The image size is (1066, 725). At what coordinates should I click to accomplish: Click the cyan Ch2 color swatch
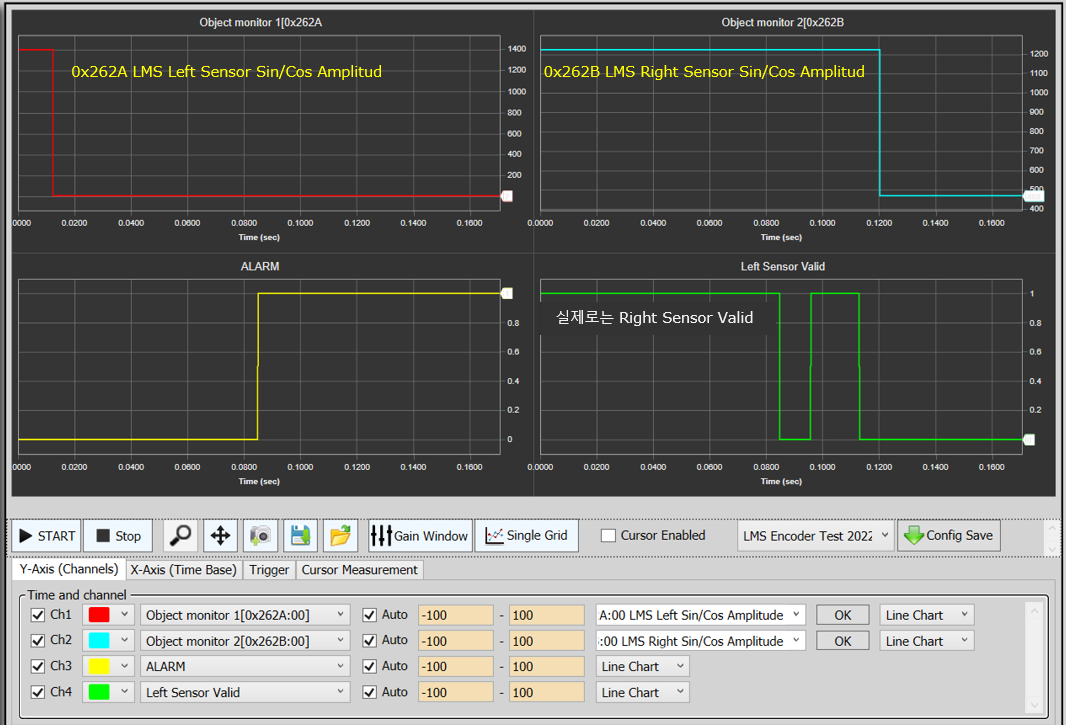99,641
